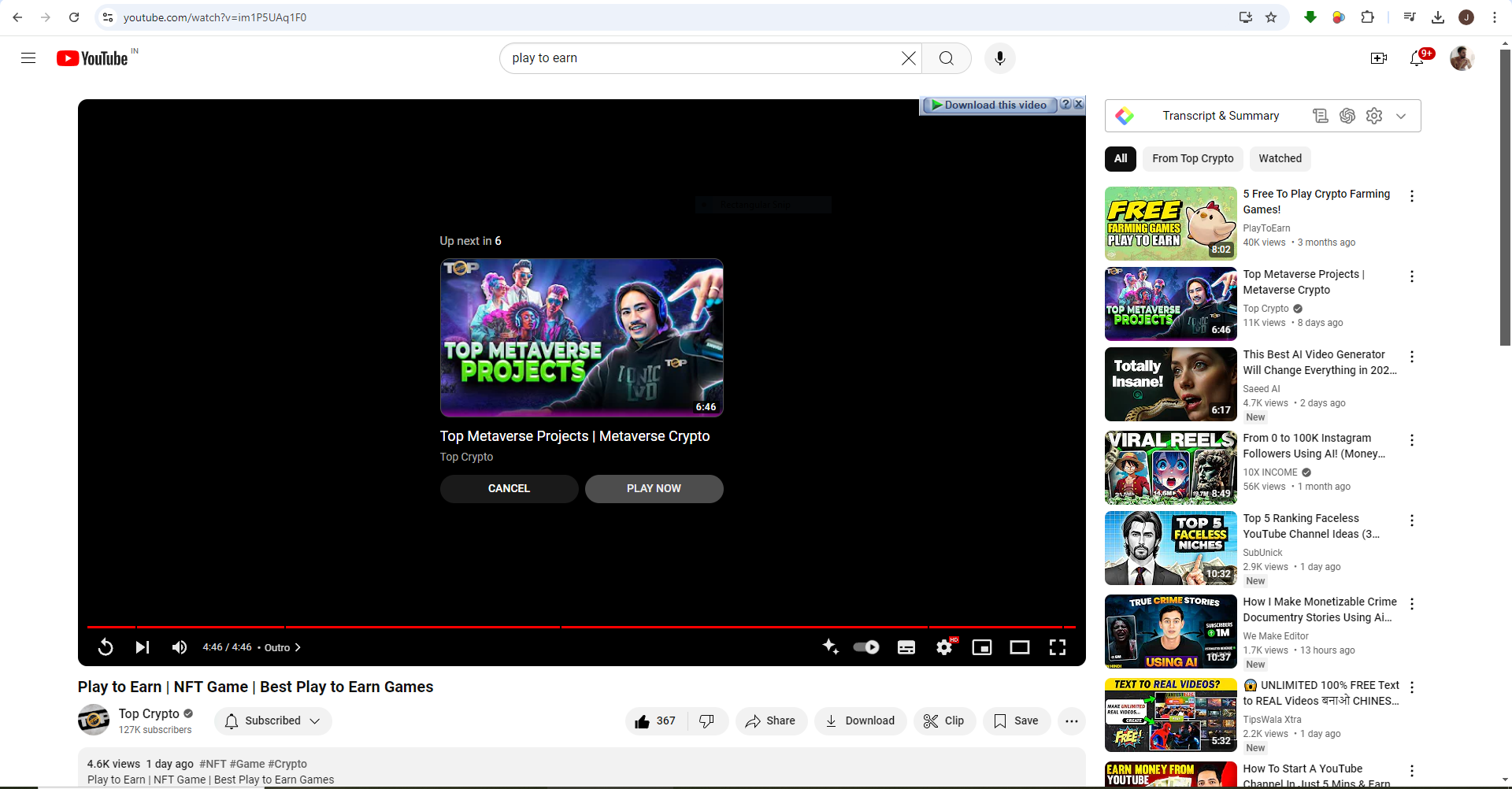Click the transcript list icon
The image size is (1512, 789).
[x=1321, y=117]
